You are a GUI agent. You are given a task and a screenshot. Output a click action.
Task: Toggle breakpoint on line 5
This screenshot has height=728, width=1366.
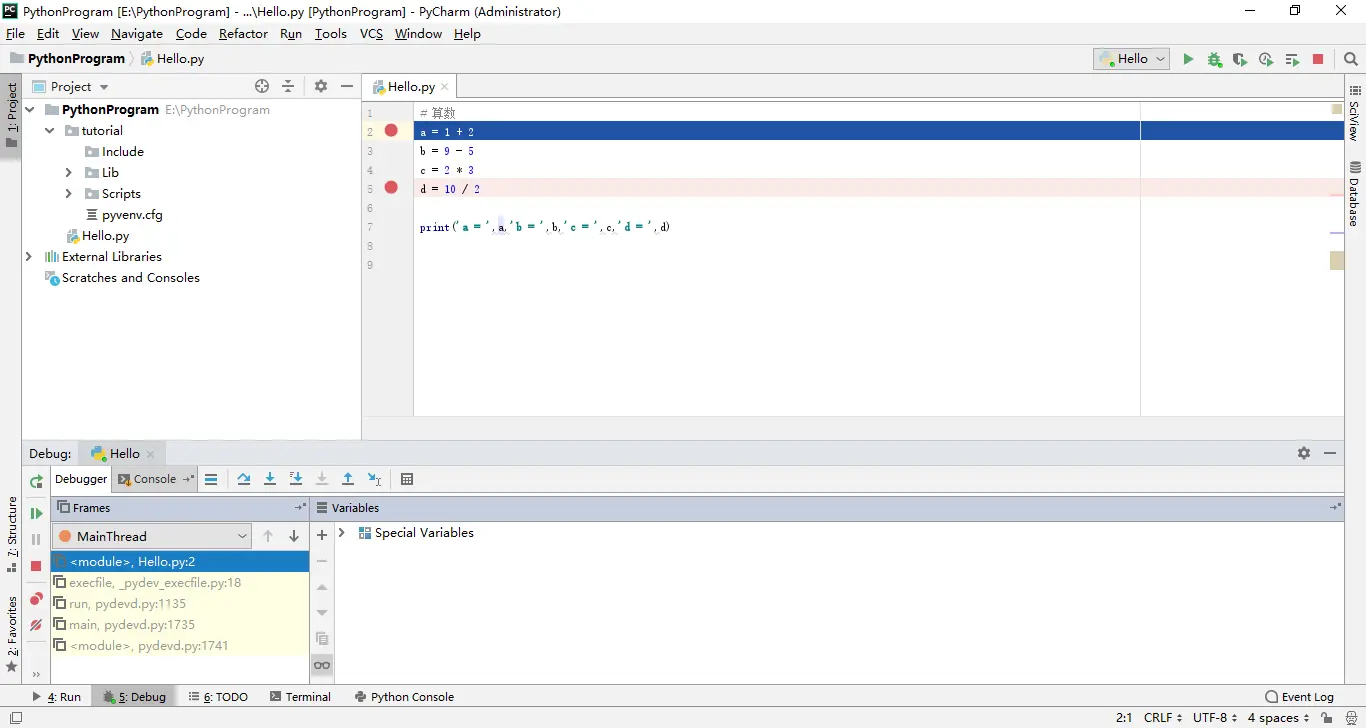click(x=391, y=188)
